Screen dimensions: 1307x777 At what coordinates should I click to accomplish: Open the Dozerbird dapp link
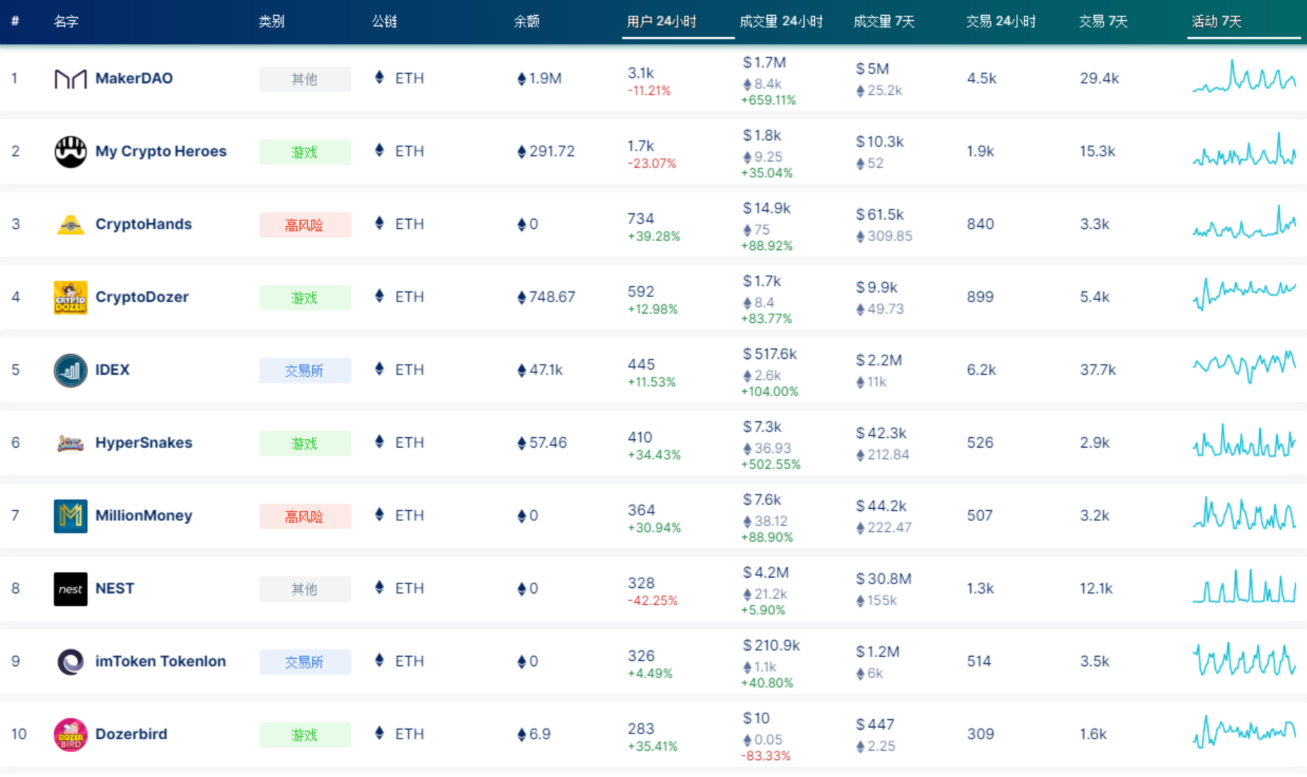(x=131, y=734)
